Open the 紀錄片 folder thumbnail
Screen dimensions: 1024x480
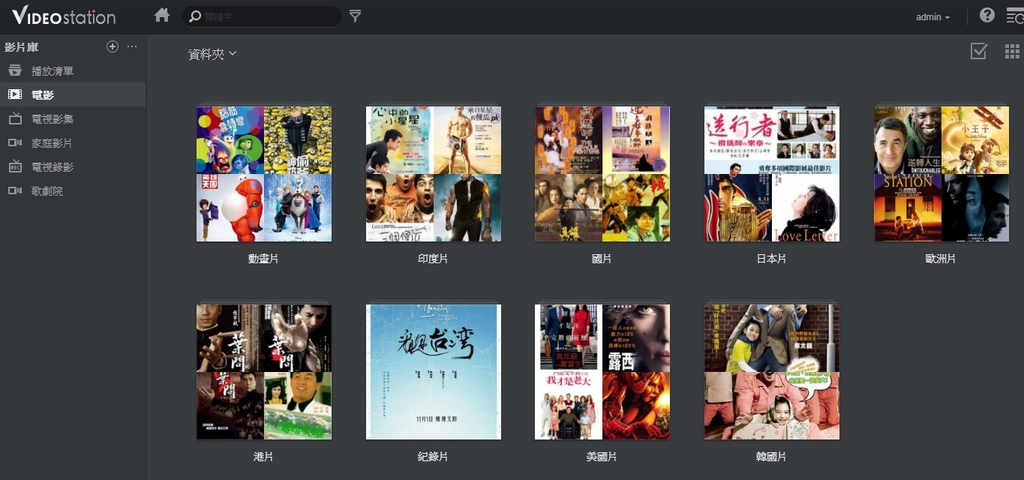pos(433,372)
